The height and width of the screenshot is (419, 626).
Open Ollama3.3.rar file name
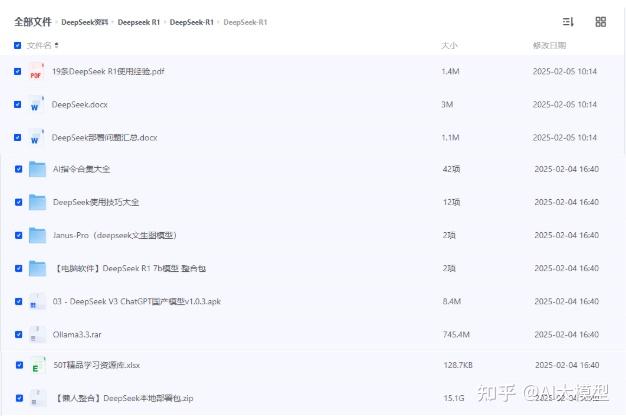tap(77, 334)
